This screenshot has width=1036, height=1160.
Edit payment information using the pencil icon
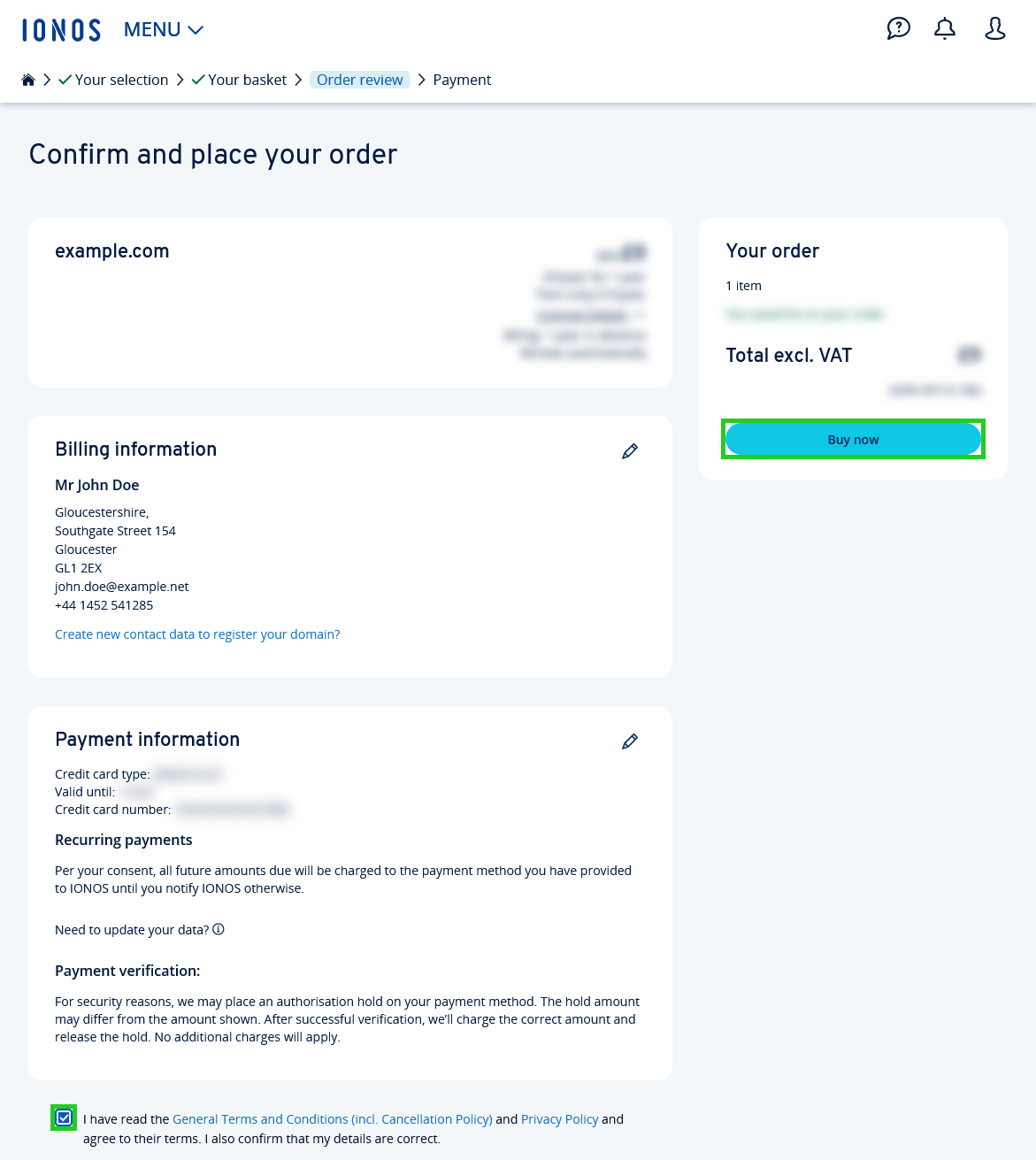click(x=629, y=741)
